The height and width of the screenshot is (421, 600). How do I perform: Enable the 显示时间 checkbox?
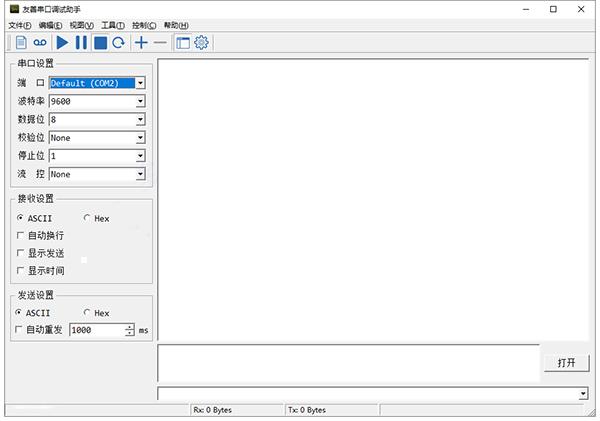21,271
